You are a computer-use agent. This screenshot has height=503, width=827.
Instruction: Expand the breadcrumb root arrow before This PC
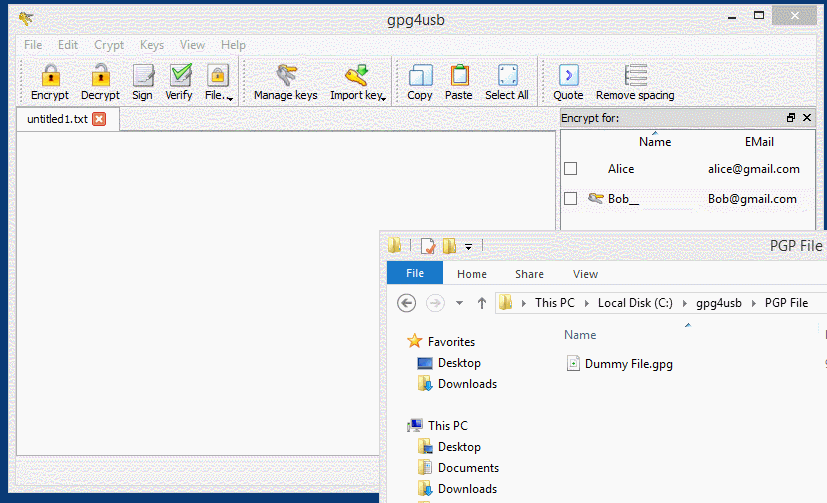(524, 303)
